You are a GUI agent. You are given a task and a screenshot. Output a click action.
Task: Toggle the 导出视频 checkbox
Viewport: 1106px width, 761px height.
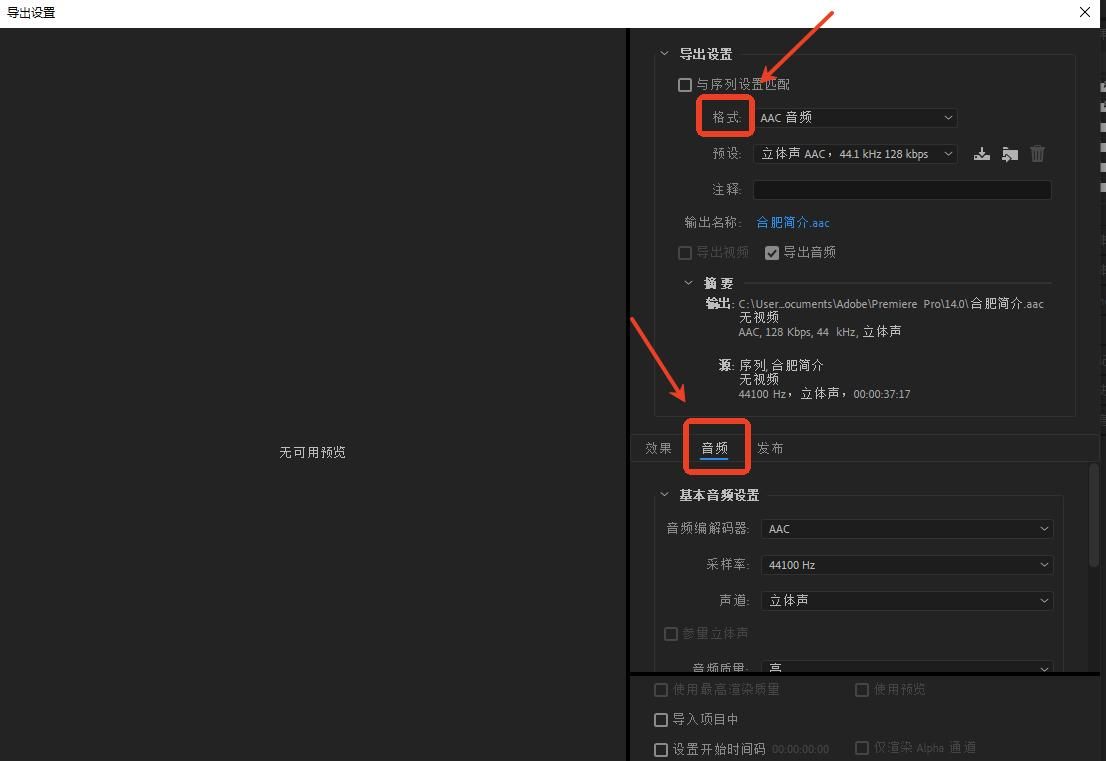tap(684, 252)
